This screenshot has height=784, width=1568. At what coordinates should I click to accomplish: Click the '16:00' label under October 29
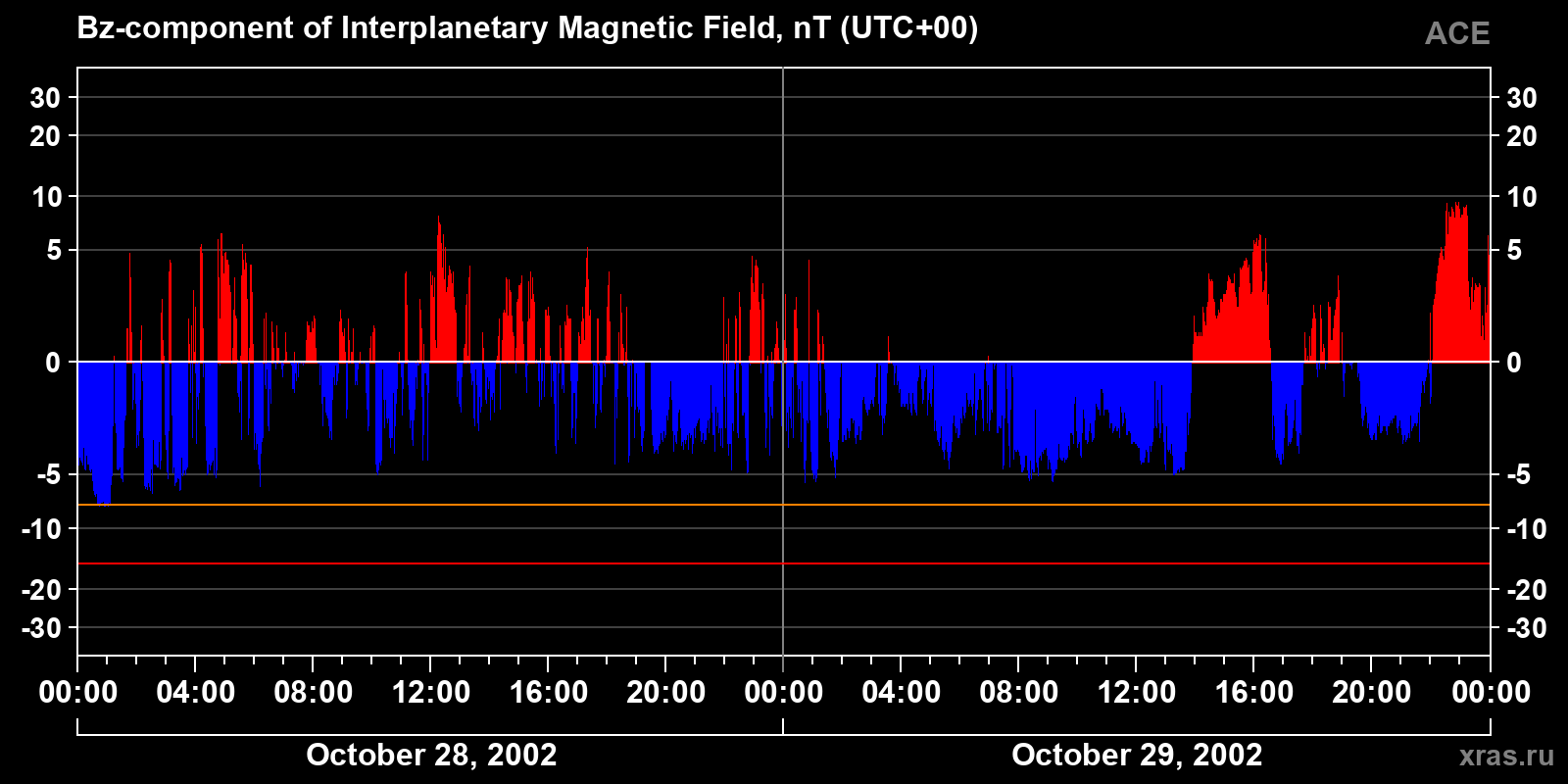[1254, 692]
